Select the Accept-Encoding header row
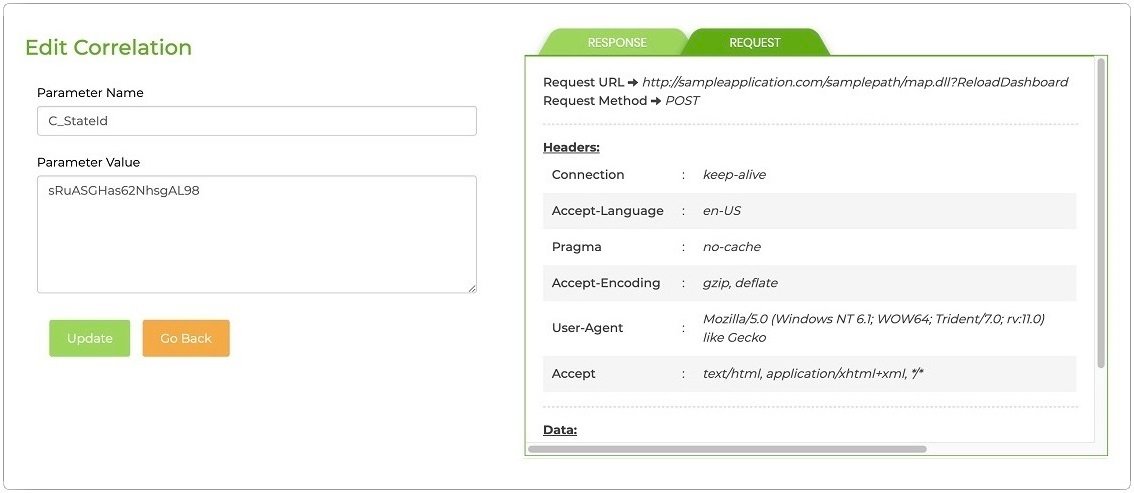Image resolution: width=1134 pixels, height=493 pixels. [x=809, y=283]
